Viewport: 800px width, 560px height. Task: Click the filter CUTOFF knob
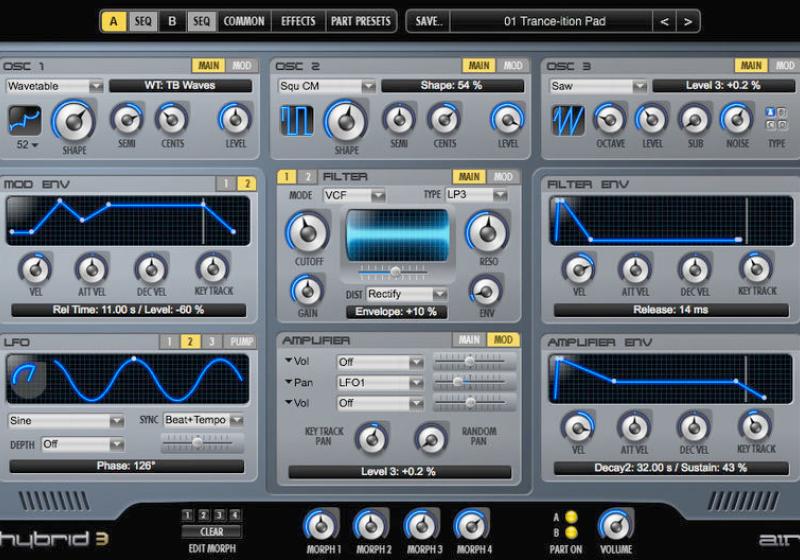click(x=308, y=233)
